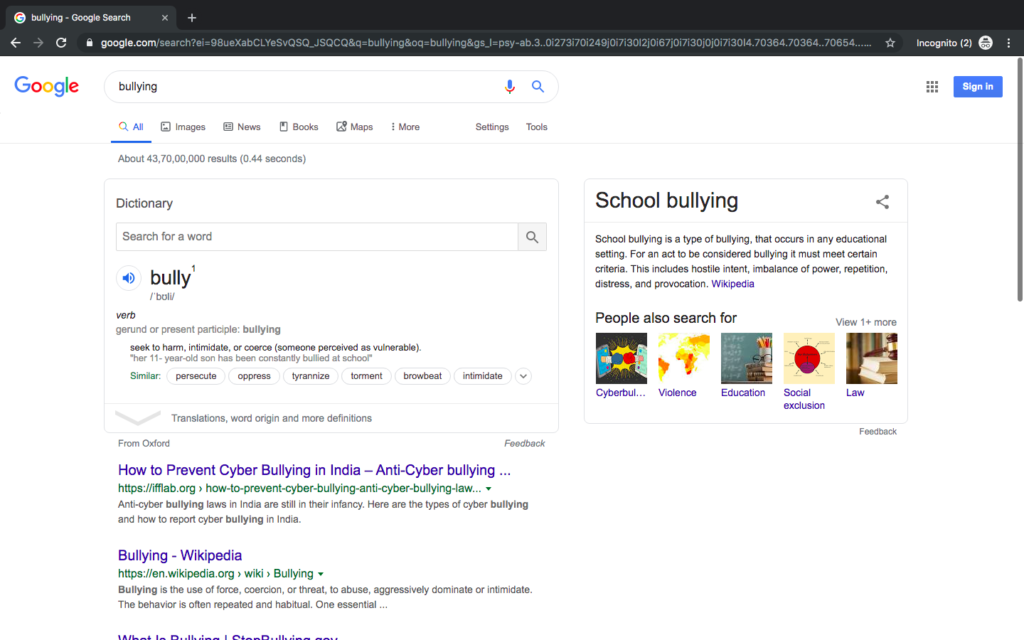Expand Translations, word origin and more definitions
Viewport: 1024px width, 640px height.
(331, 418)
